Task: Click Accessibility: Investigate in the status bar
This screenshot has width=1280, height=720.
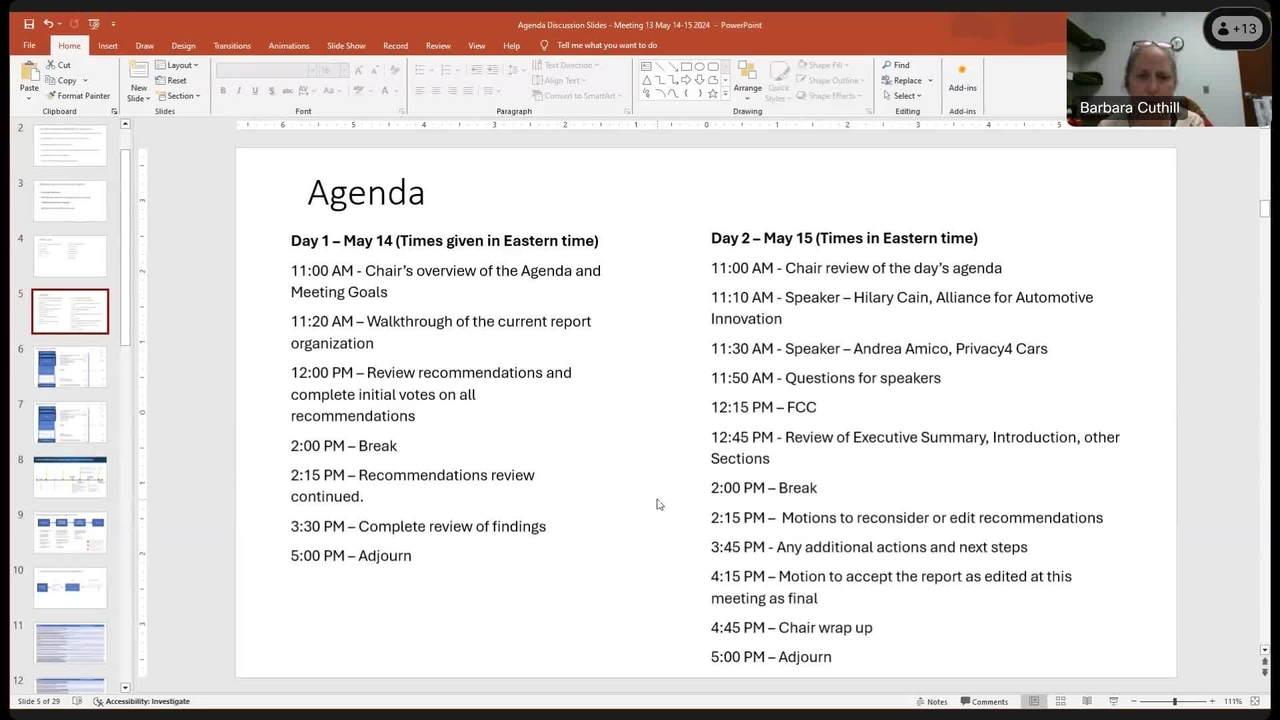Action: pyautogui.click(x=141, y=701)
